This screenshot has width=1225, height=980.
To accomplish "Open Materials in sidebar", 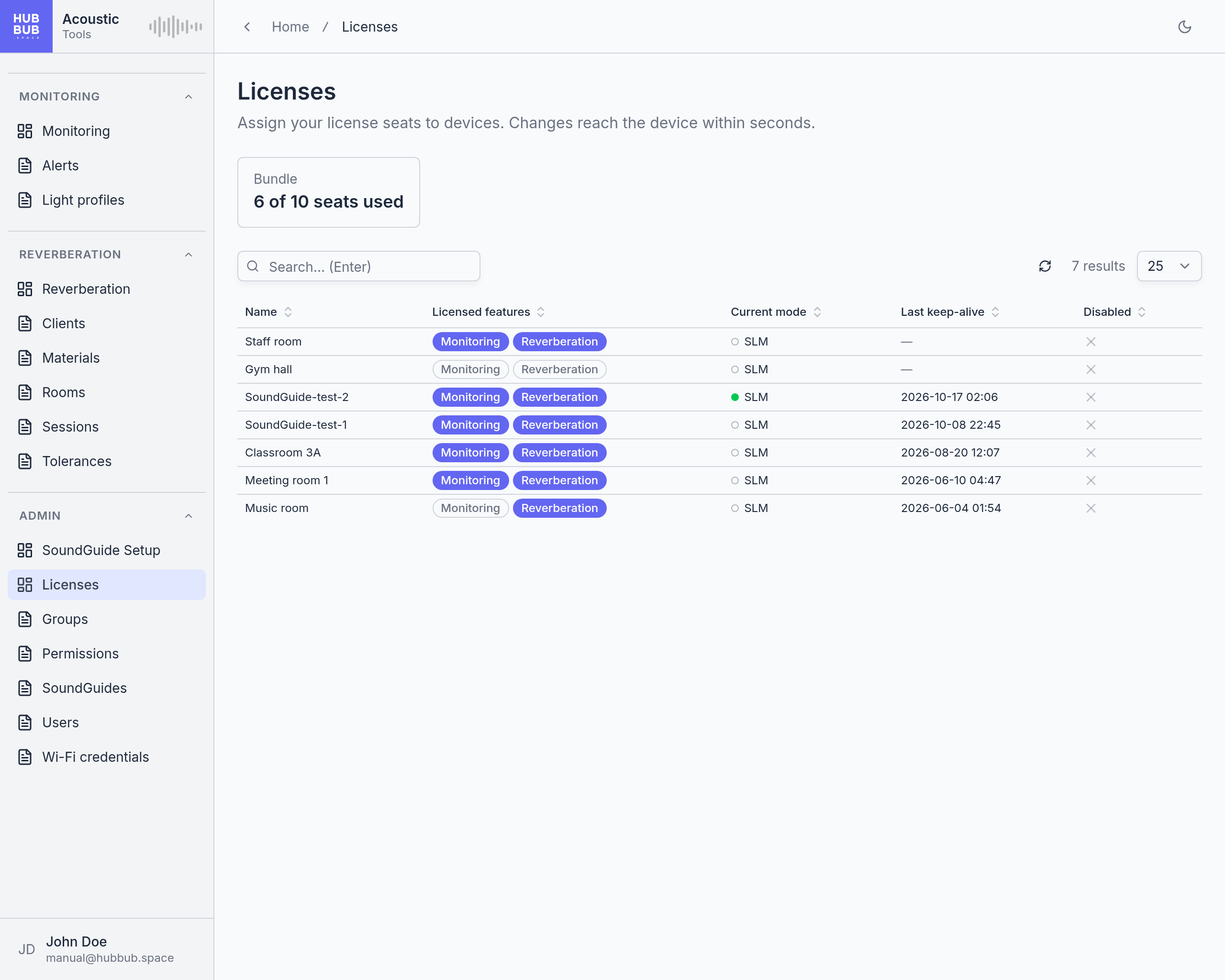I will coord(106,358).
